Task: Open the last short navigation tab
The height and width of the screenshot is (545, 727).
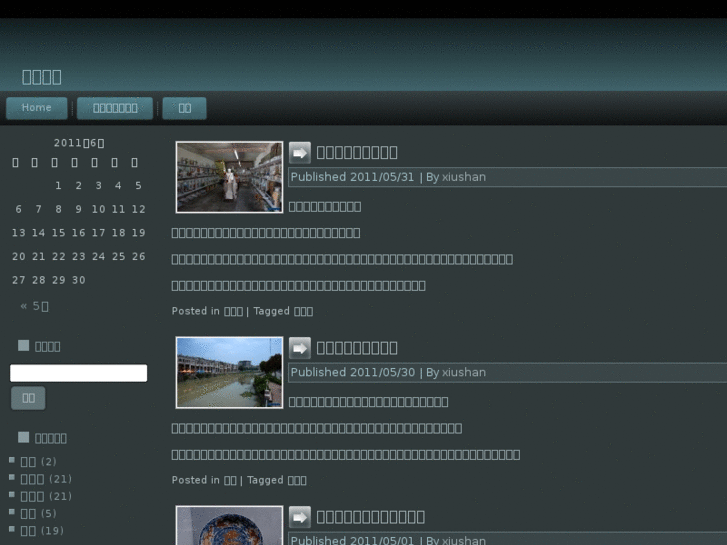Action: tap(185, 108)
